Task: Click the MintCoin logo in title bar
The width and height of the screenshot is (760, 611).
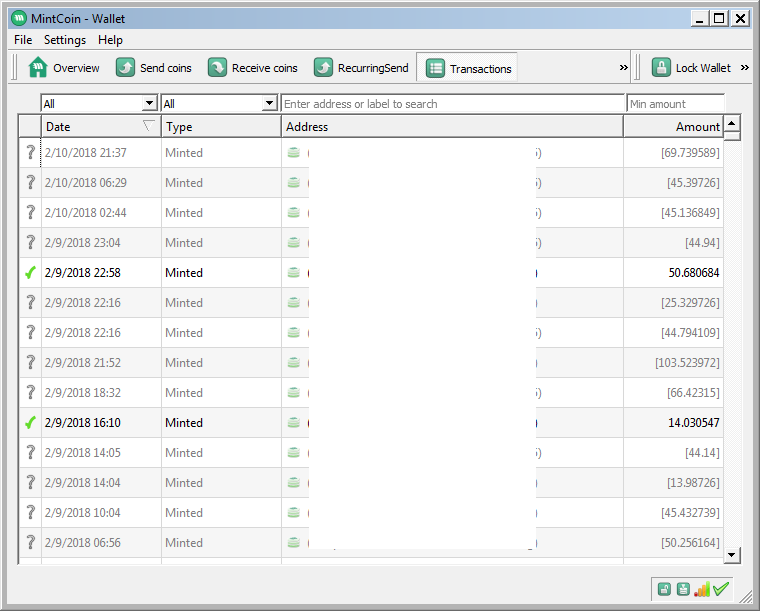Action: click(x=19, y=18)
